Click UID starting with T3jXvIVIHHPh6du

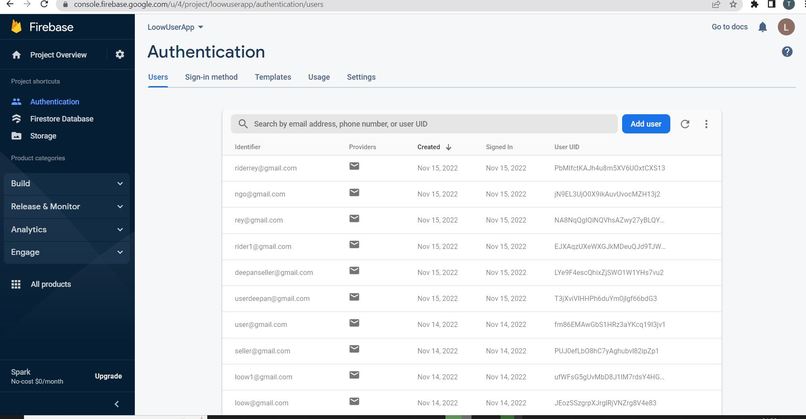pos(606,299)
